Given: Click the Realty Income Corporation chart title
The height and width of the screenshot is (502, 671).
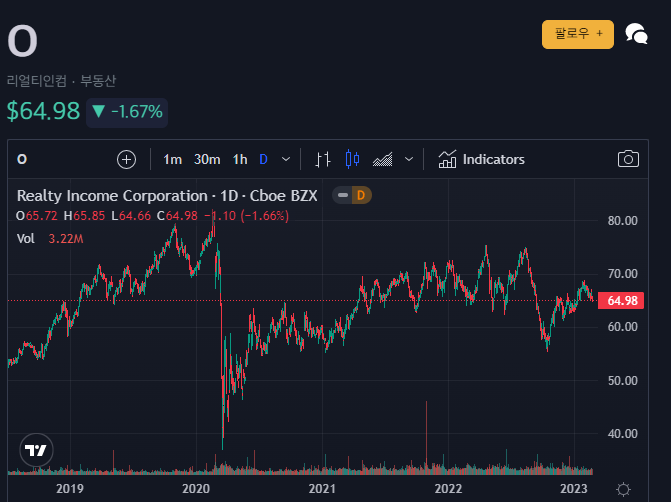Looking at the screenshot, I should point(167,196).
